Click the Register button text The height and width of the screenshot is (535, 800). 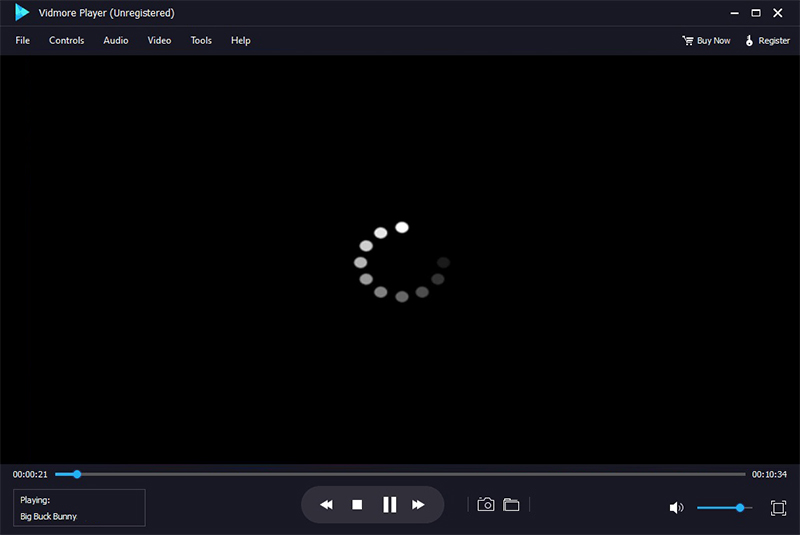point(774,40)
